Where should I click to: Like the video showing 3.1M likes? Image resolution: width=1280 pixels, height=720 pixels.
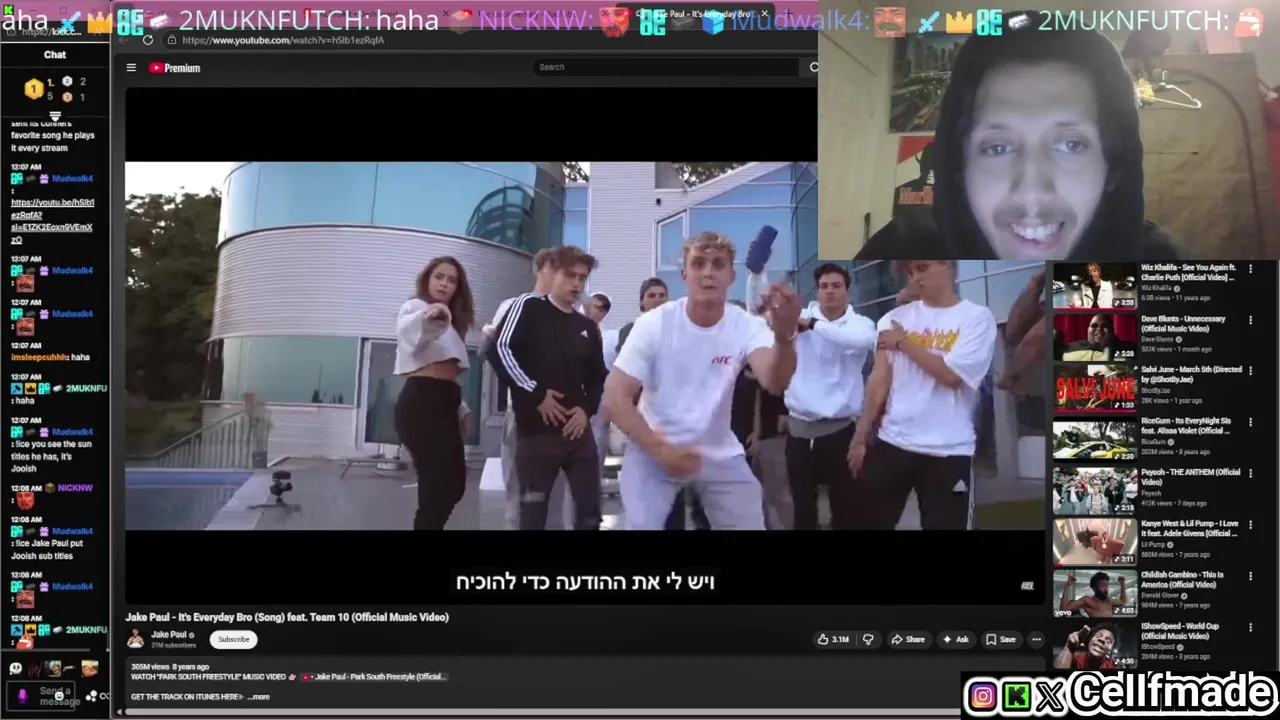point(833,639)
